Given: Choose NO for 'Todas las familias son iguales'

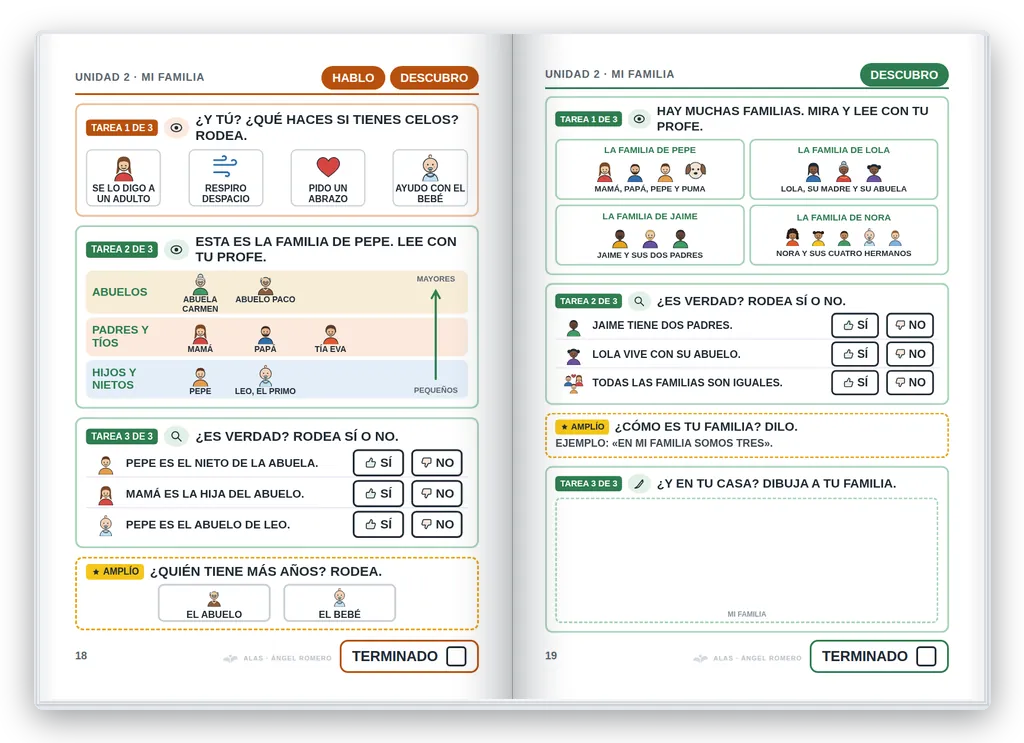Looking at the screenshot, I should (910, 383).
